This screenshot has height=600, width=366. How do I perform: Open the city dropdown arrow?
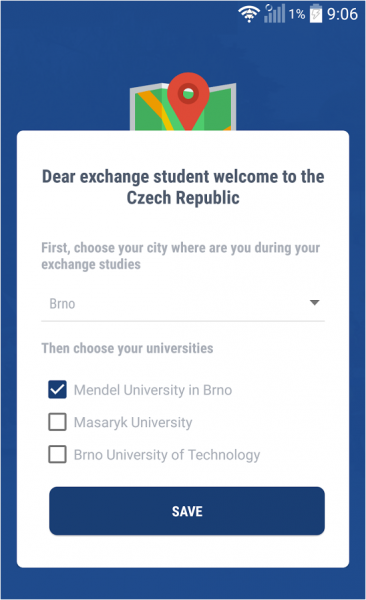[314, 303]
